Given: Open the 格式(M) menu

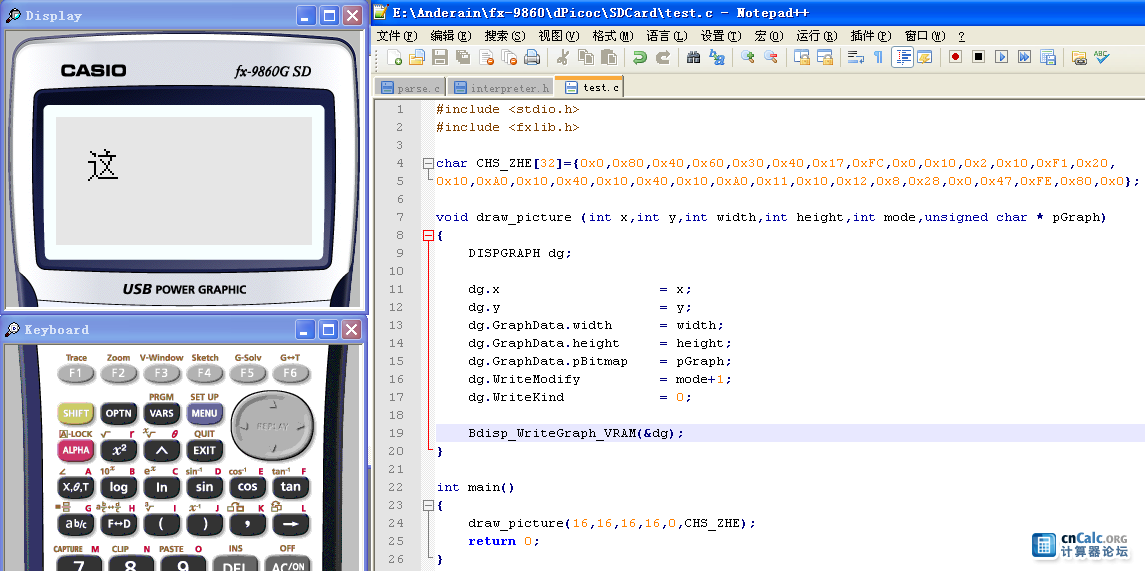Looking at the screenshot, I should (x=613, y=35).
